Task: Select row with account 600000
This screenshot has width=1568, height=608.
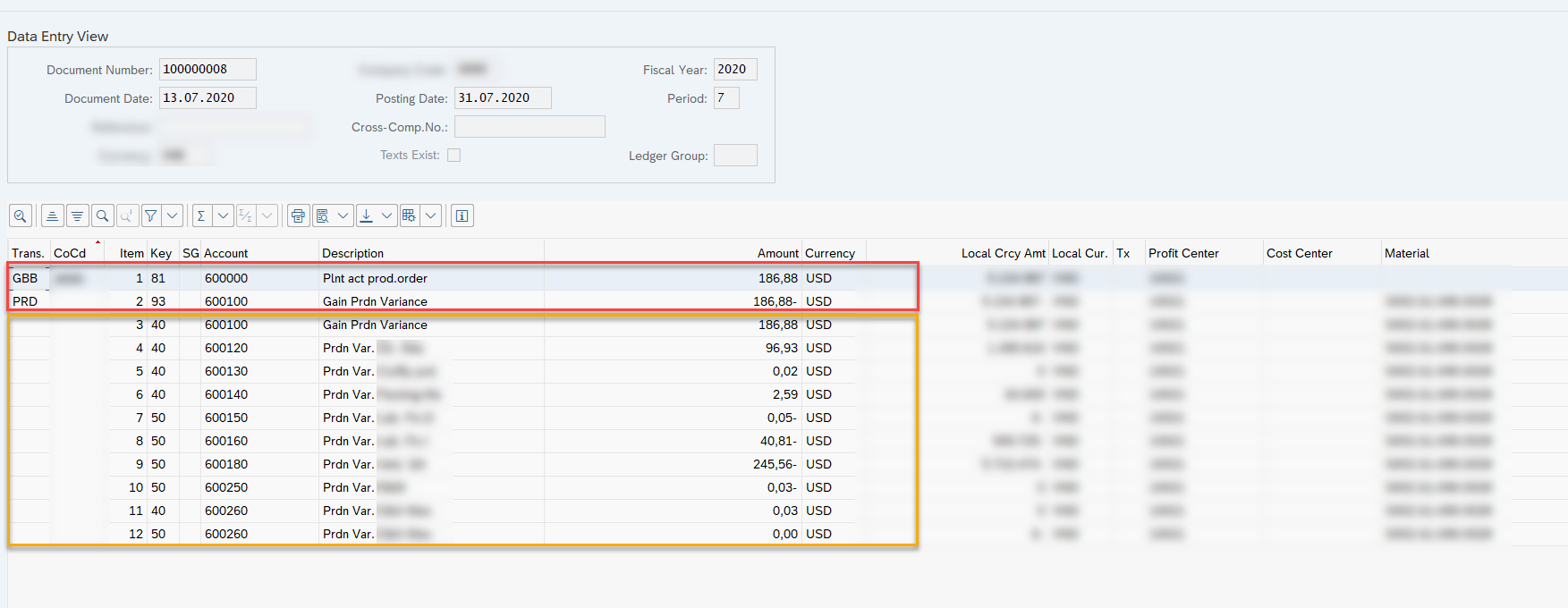Action: [x=226, y=279]
